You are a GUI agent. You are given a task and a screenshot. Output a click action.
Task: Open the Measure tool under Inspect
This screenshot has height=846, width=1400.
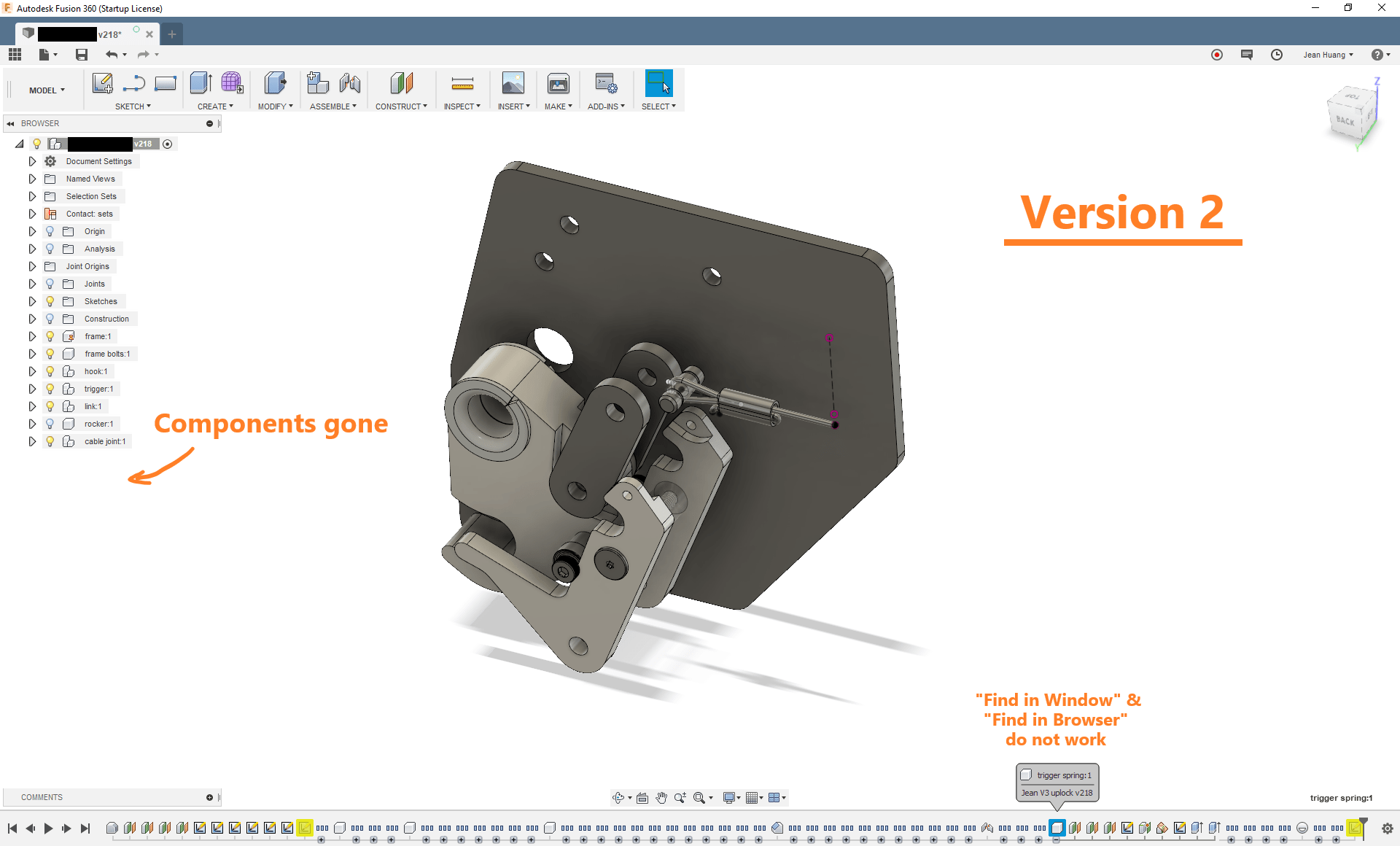click(462, 84)
